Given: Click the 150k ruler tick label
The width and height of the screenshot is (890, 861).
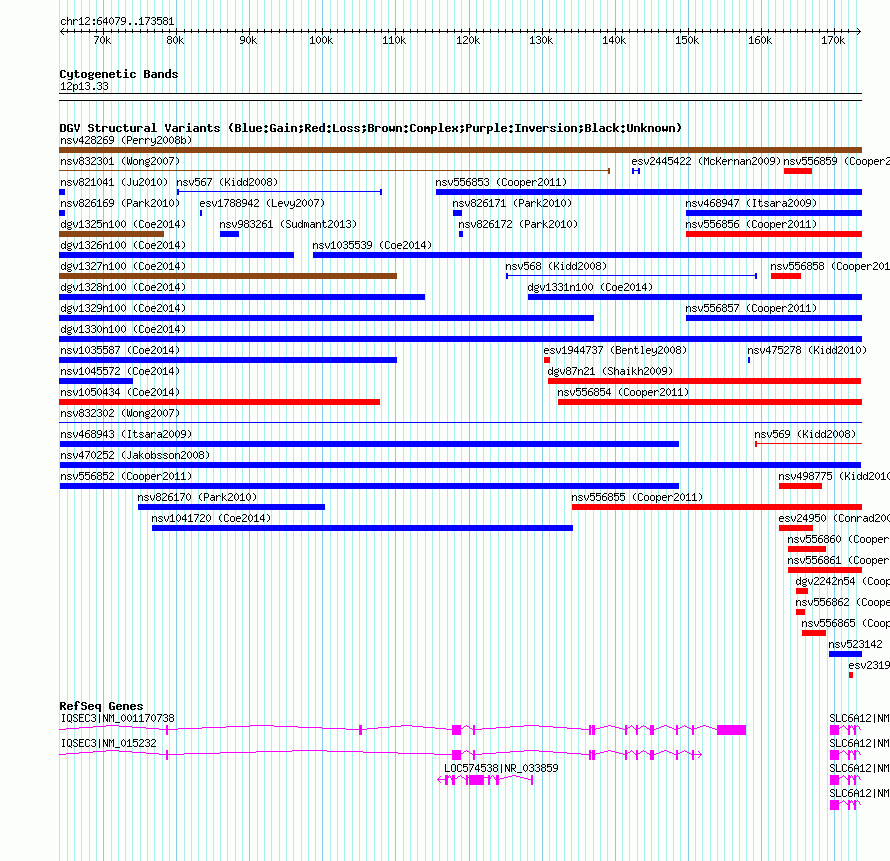Looking at the screenshot, I should [687, 41].
